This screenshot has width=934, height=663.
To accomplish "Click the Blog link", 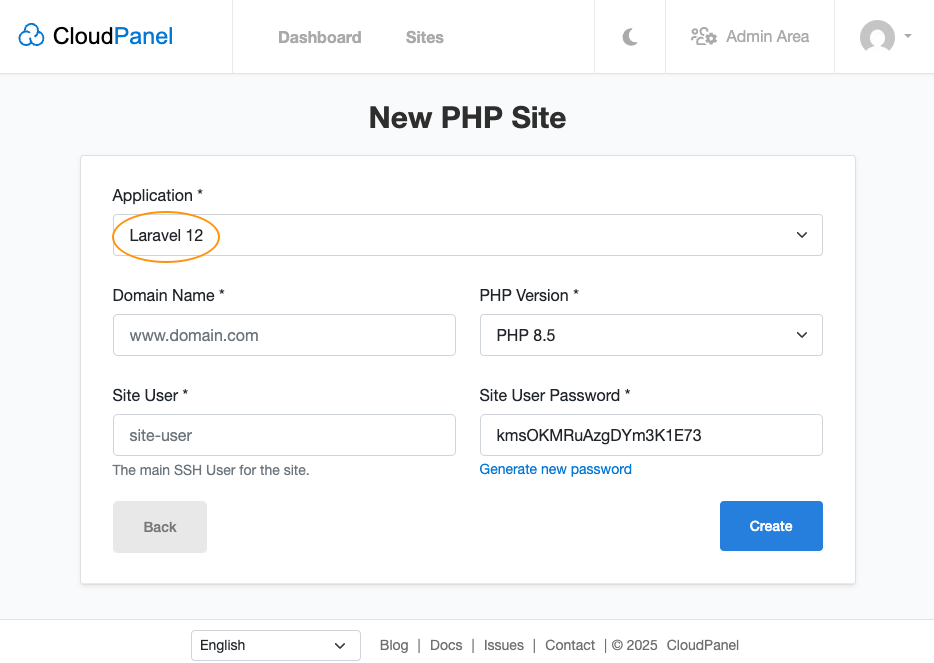I will click(393, 645).
